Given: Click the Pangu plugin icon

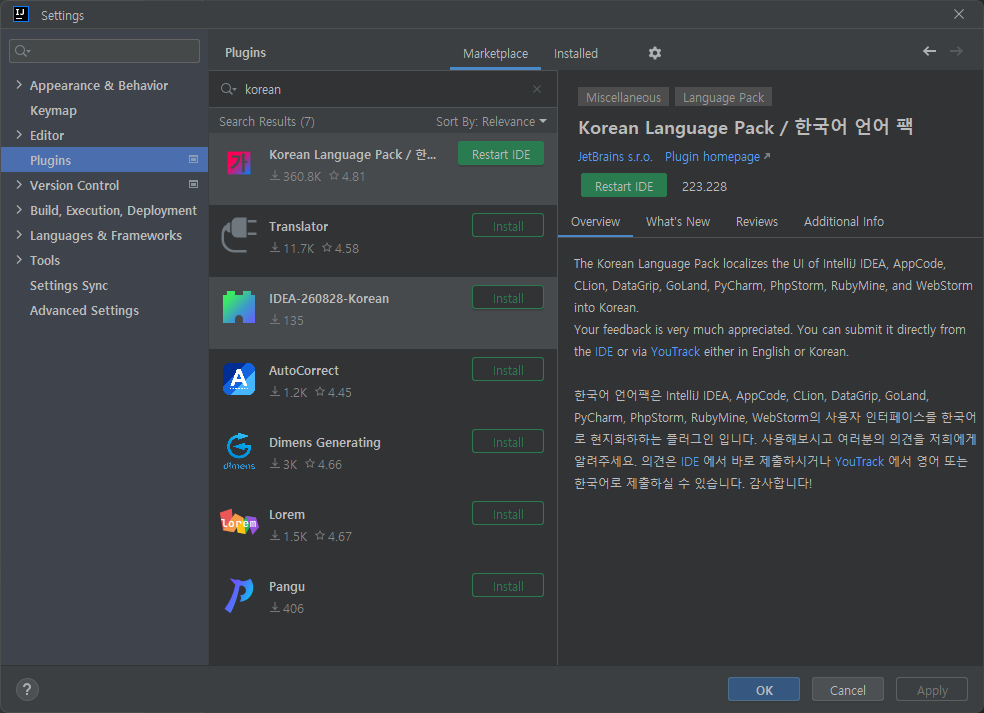Looking at the screenshot, I should click(x=239, y=595).
